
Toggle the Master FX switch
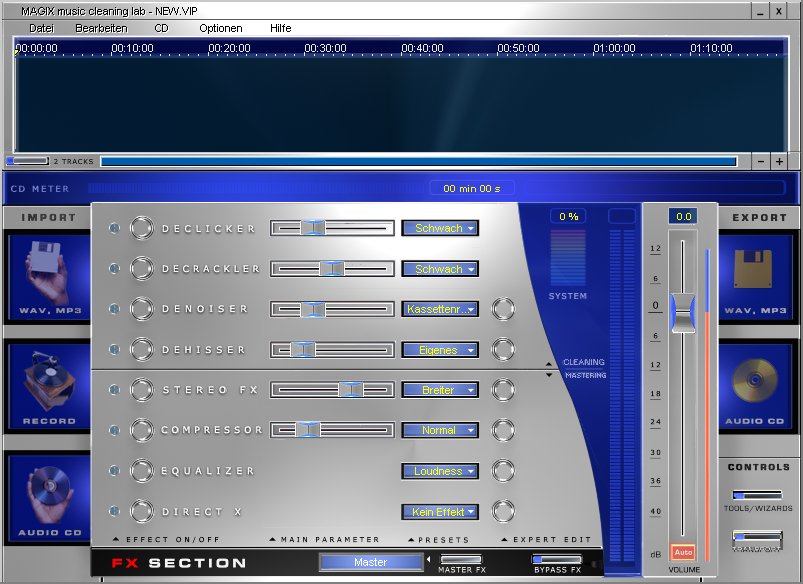(x=461, y=559)
